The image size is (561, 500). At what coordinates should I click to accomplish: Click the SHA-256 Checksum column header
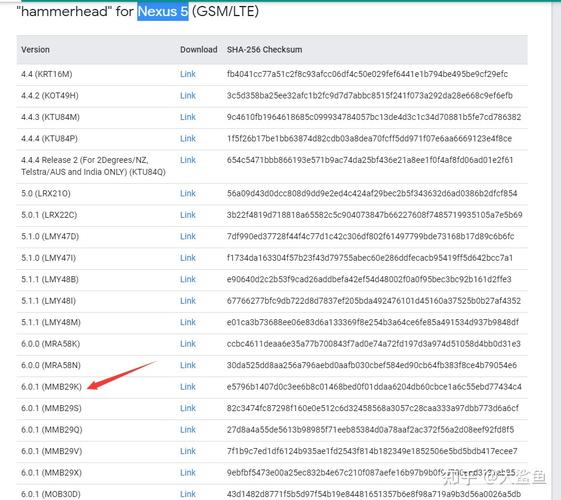[264, 50]
